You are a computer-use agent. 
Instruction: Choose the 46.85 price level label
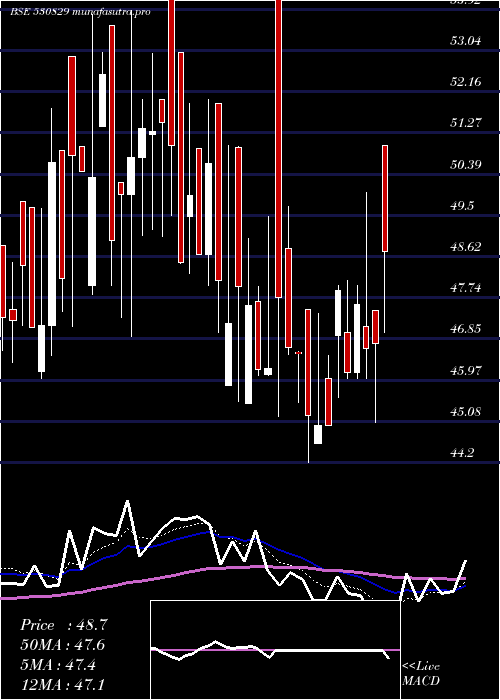click(x=466, y=329)
